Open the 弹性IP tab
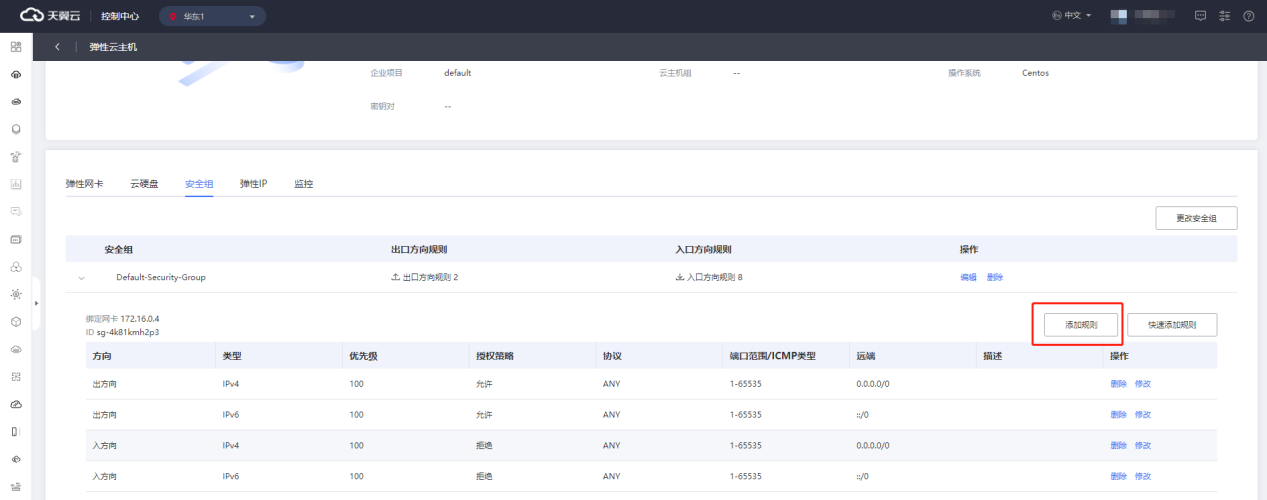 pyautogui.click(x=253, y=184)
